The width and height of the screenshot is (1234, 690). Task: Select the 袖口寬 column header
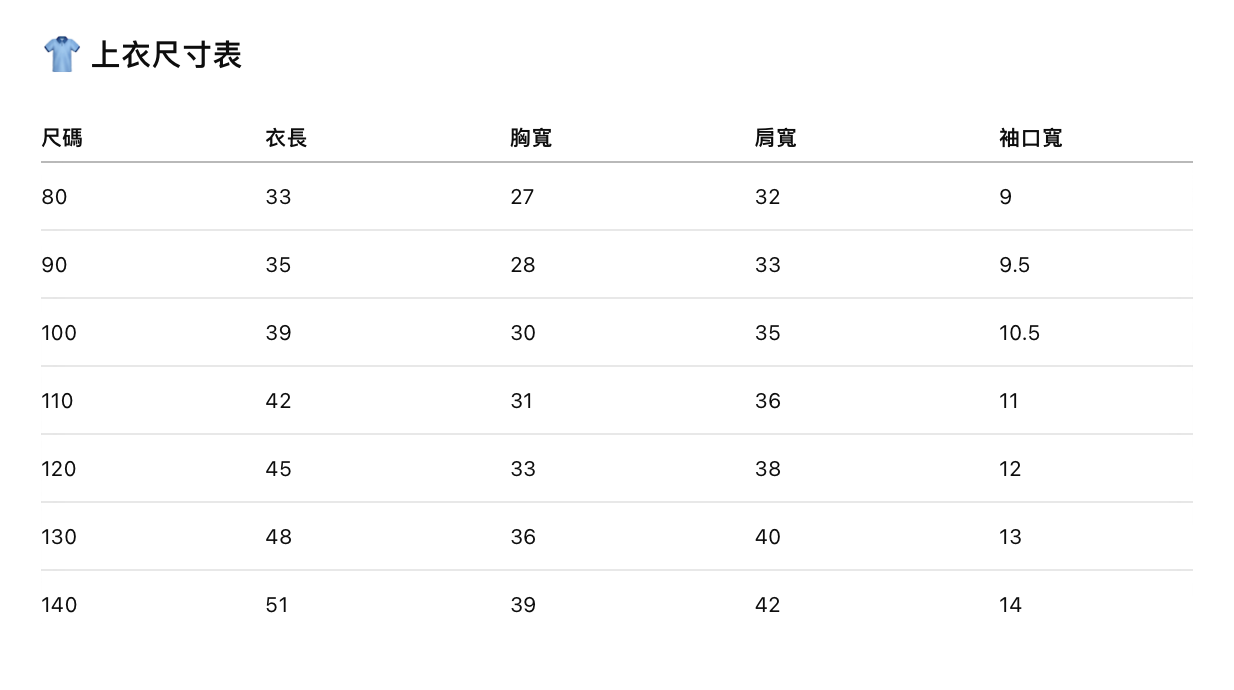click(1031, 137)
